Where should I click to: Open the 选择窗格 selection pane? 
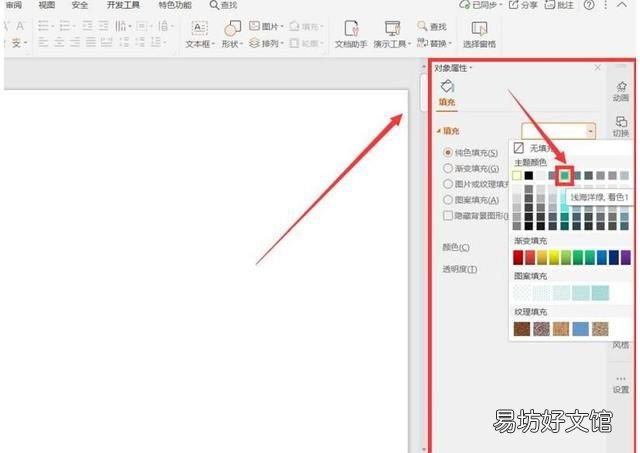point(479,34)
